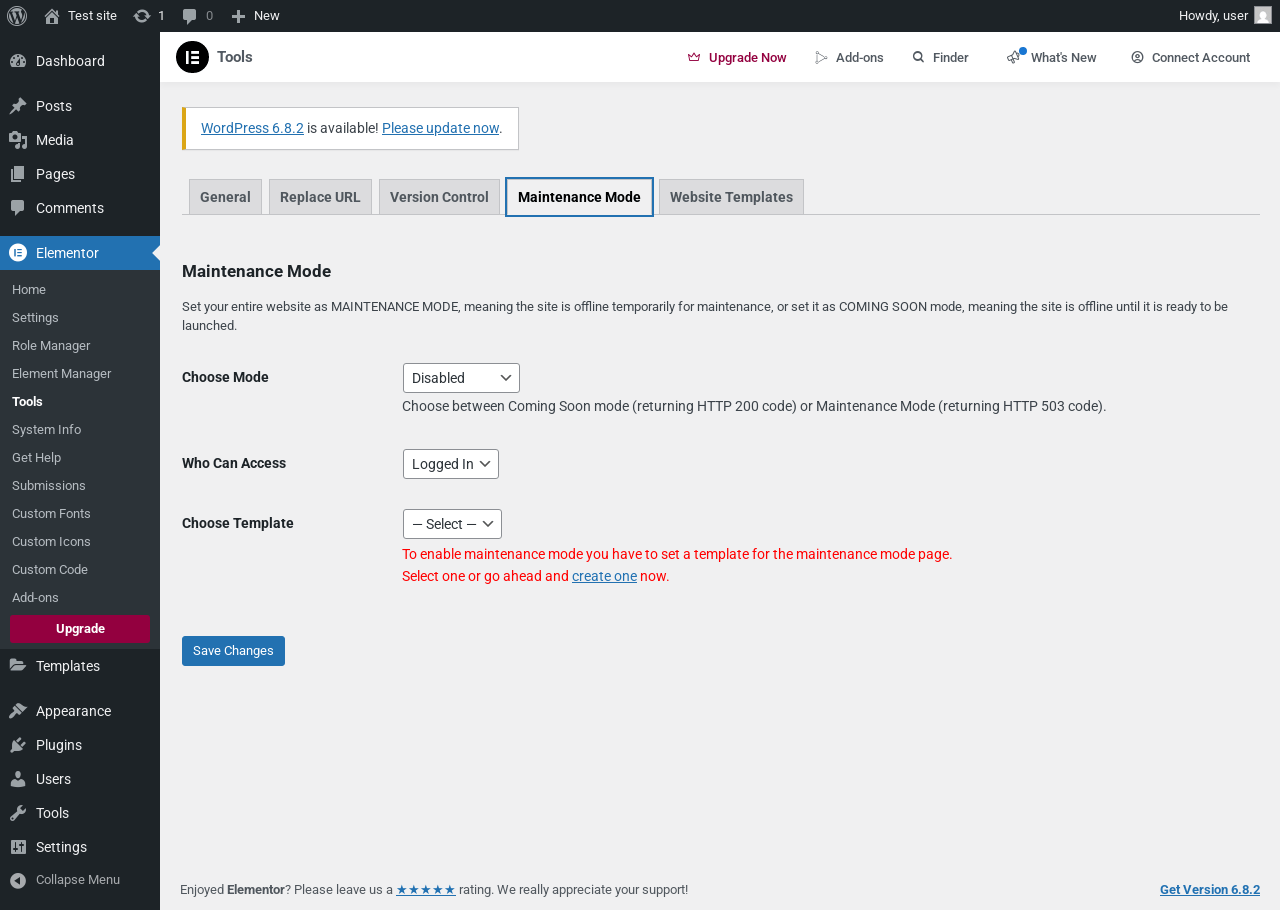The width and height of the screenshot is (1280, 910).
Task: Click the What's New megaphone icon
Action: pos(1015,57)
